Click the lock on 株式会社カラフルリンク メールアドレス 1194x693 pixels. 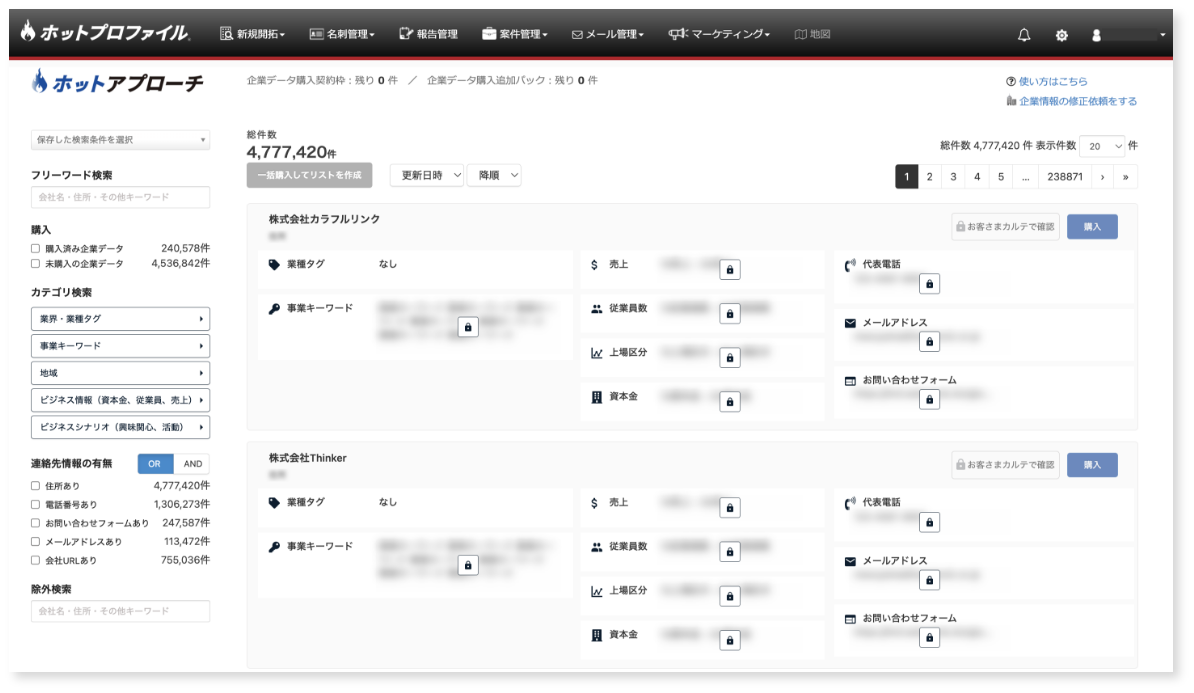[929, 342]
